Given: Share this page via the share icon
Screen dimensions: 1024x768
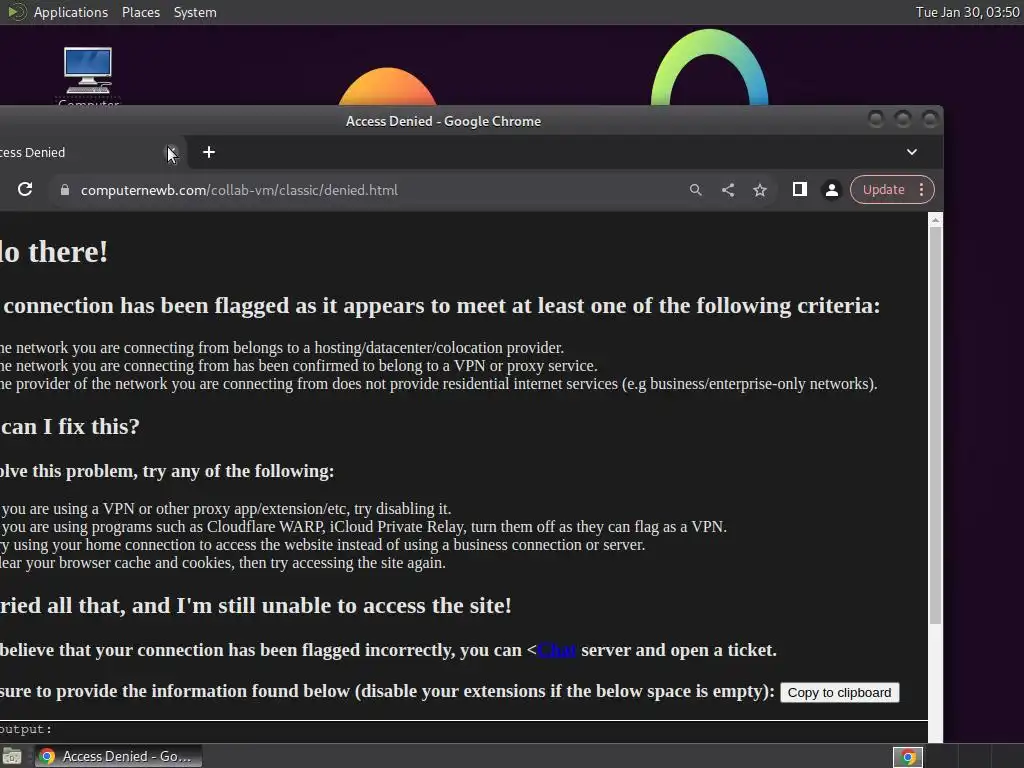Looking at the screenshot, I should tap(728, 189).
